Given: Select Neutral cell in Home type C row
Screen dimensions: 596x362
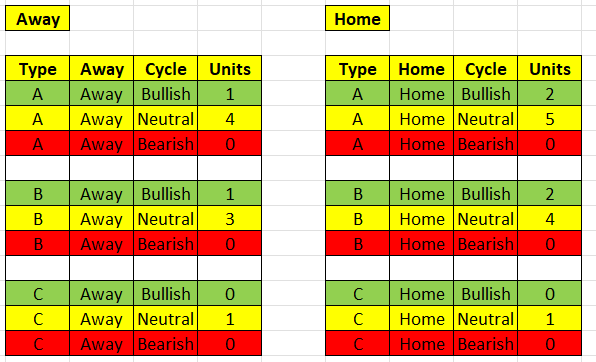Looking at the screenshot, I should (486, 319).
